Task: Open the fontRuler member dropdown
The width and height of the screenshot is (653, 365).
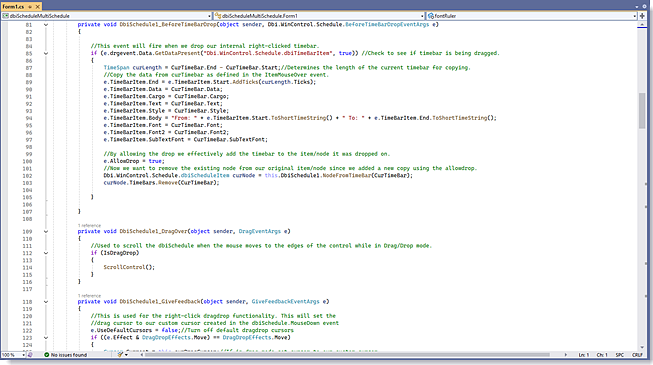Action: [532, 16]
